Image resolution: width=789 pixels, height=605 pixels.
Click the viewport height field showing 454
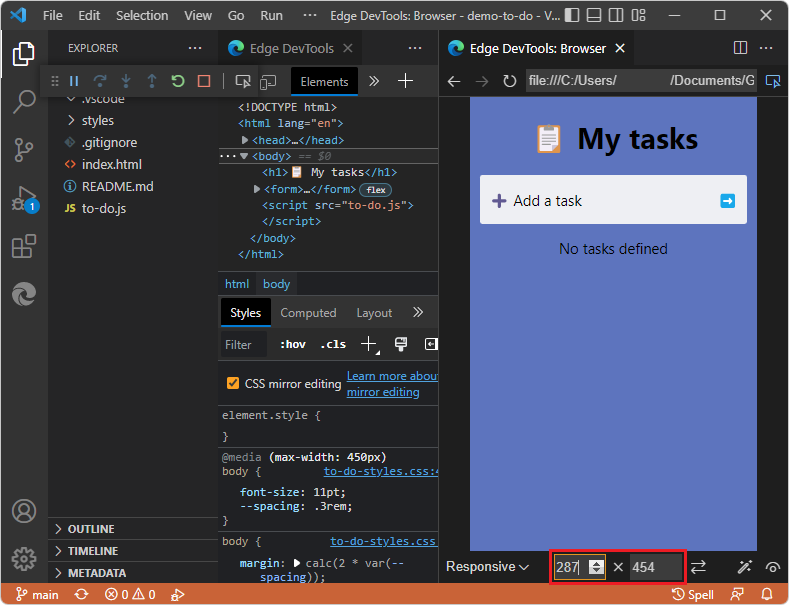[x=654, y=567]
